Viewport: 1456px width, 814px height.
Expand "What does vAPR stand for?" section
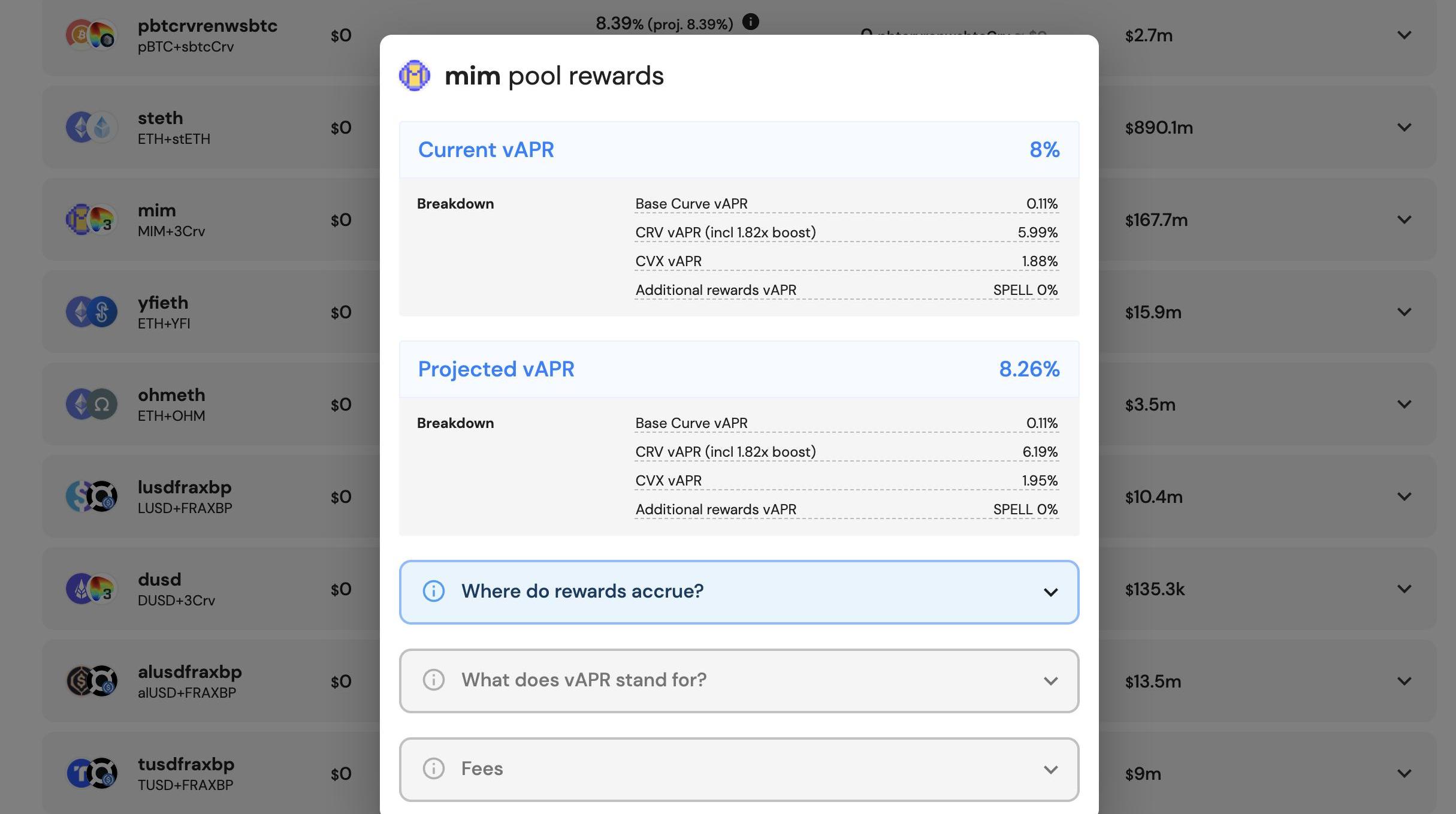pos(739,681)
